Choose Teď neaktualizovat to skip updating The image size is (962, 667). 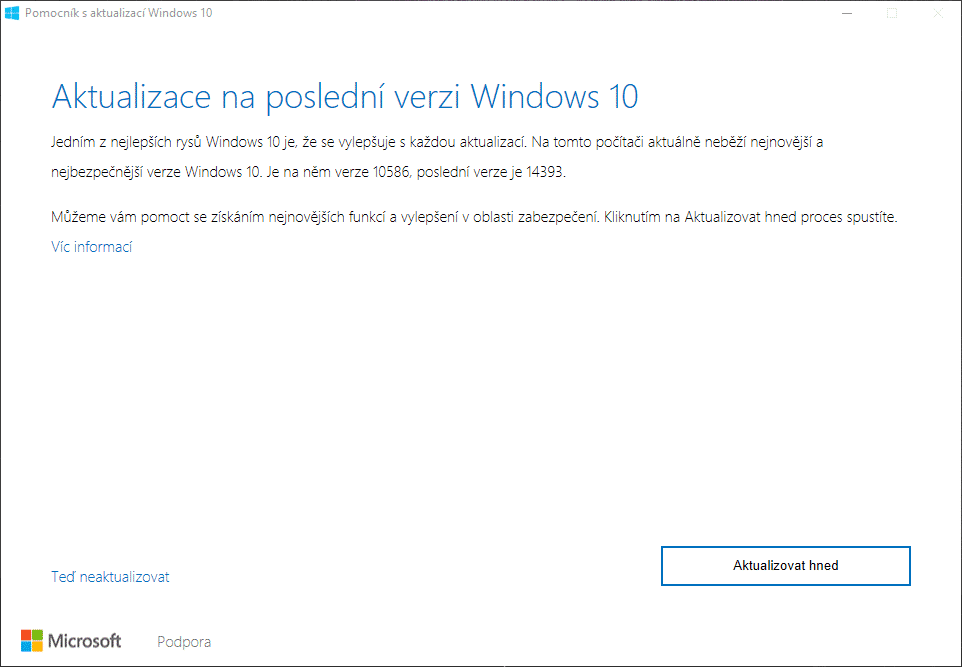(x=110, y=577)
